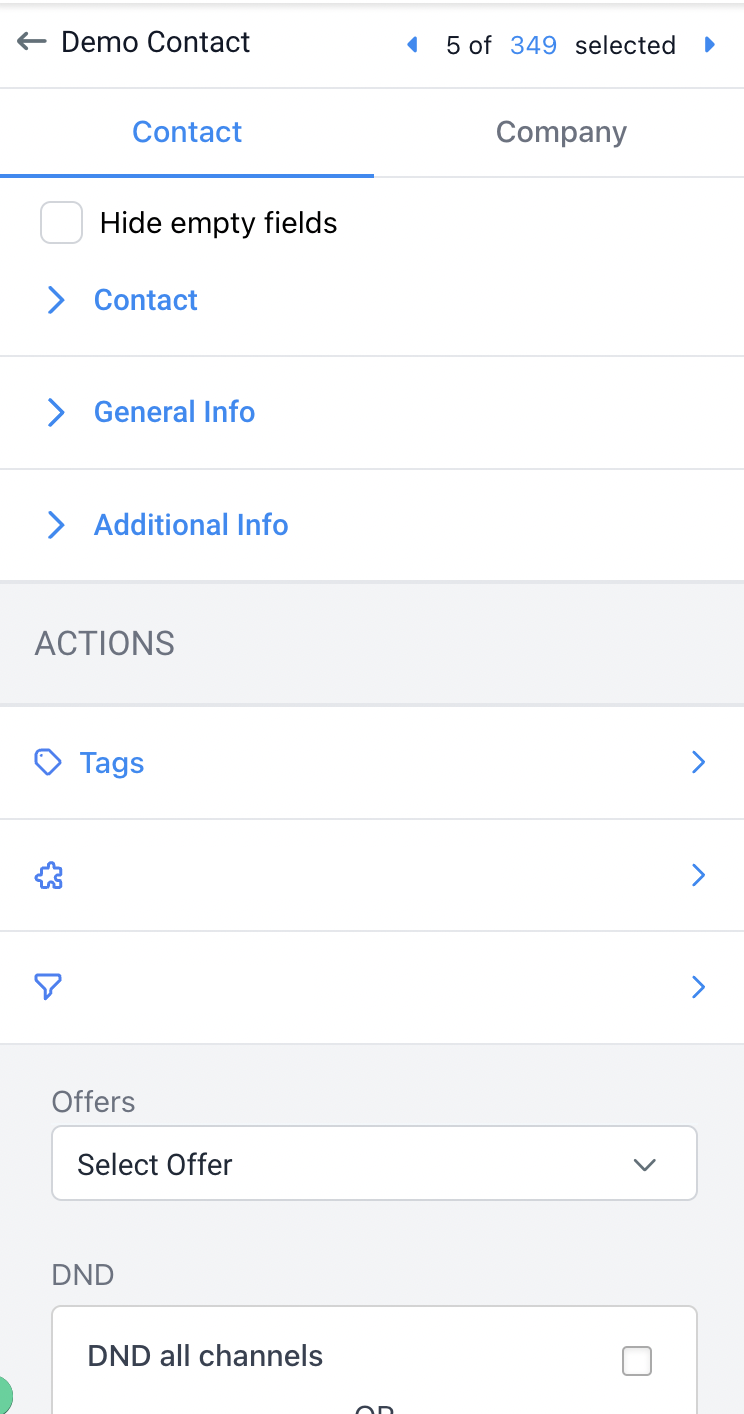Open the Tags action row

point(111,762)
